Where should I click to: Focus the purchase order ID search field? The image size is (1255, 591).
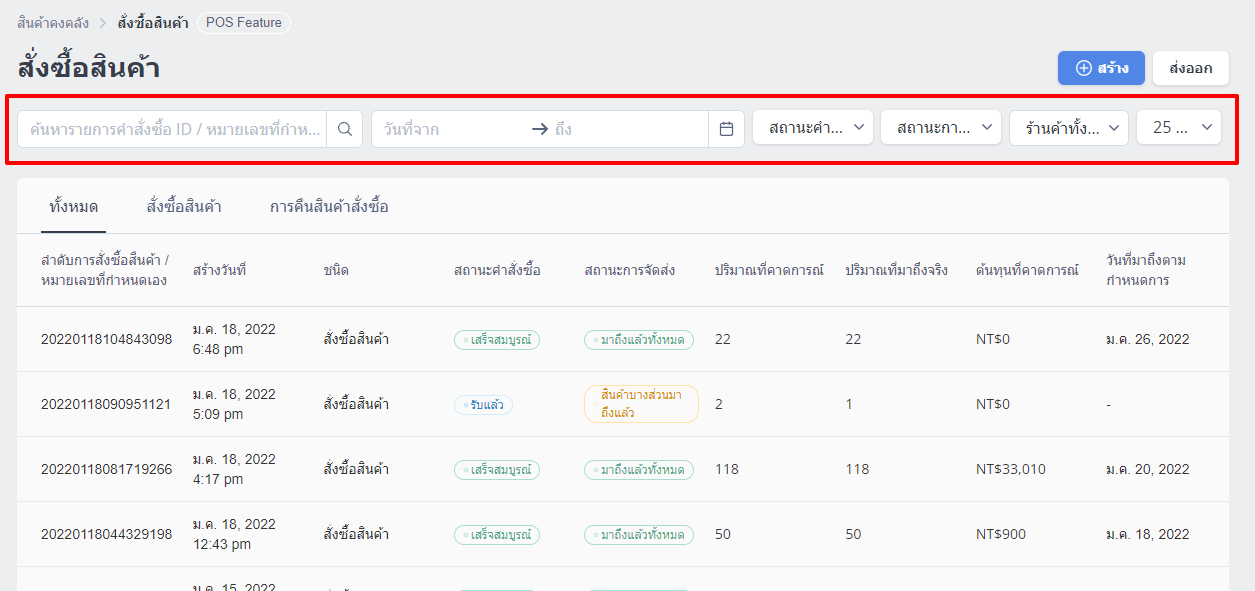172,129
